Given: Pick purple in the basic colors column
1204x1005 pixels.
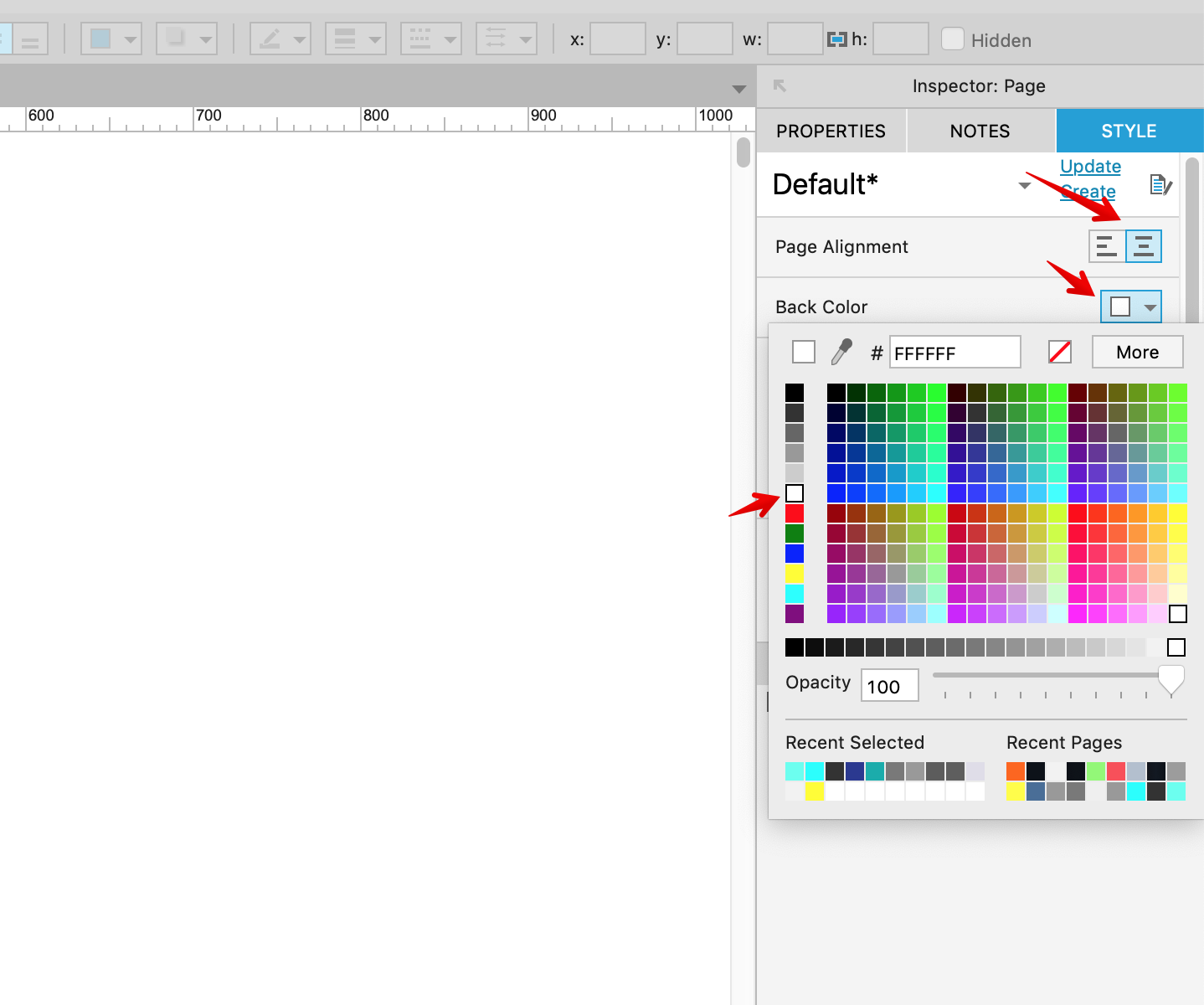Looking at the screenshot, I should pyautogui.click(x=795, y=614).
